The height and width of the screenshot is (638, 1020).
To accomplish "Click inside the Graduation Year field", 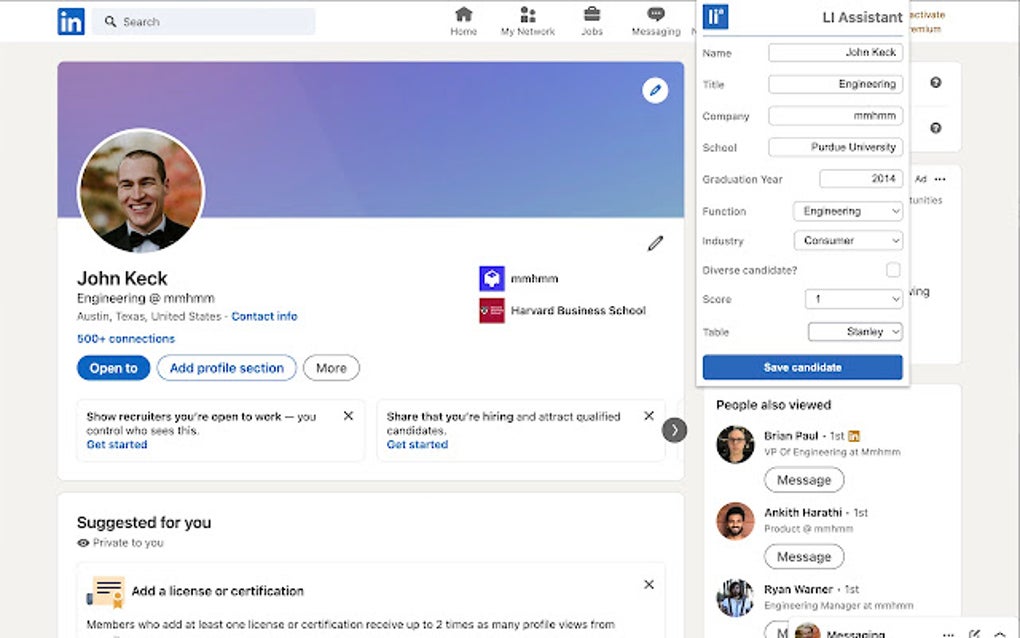I will click(860, 178).
